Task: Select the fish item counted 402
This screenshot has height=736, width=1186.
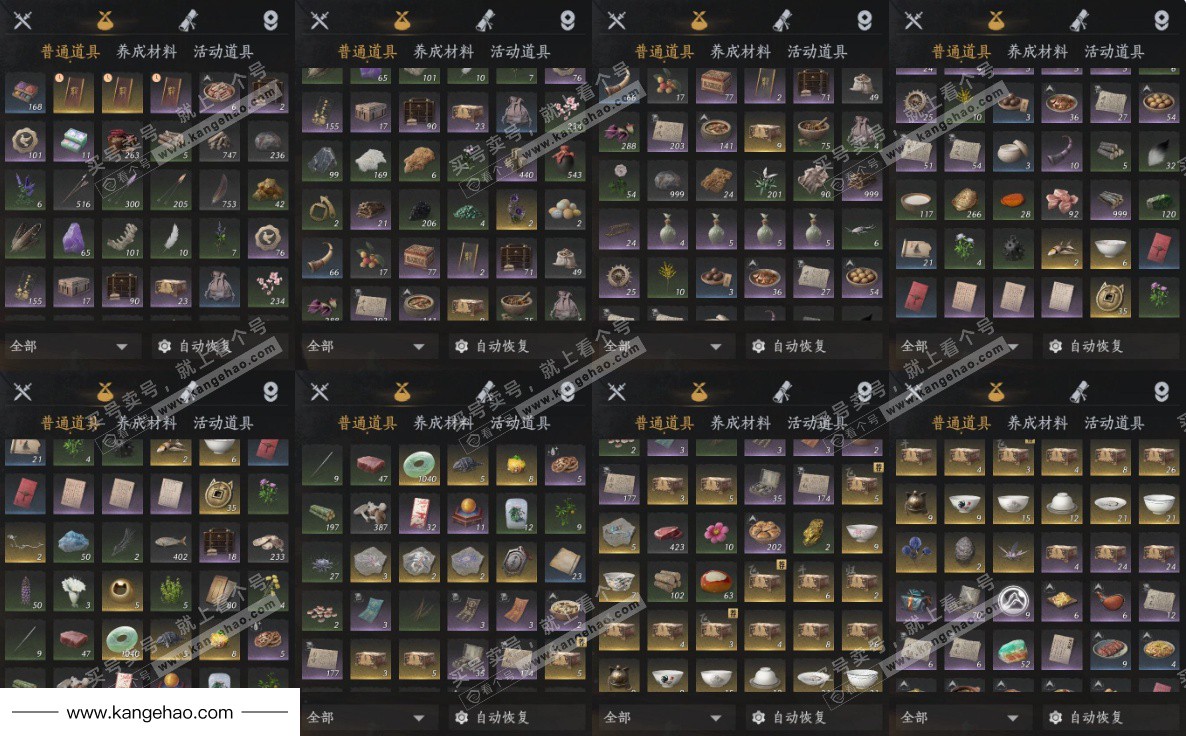Action: click(x=170, y=543)
